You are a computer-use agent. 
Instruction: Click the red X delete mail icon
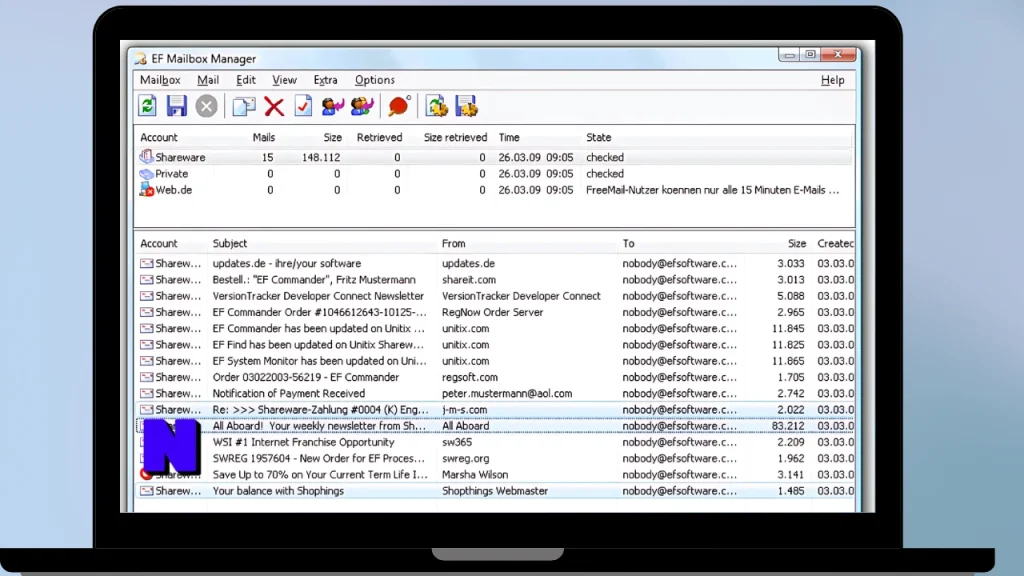pyautogui.click(x=274, y=106)
